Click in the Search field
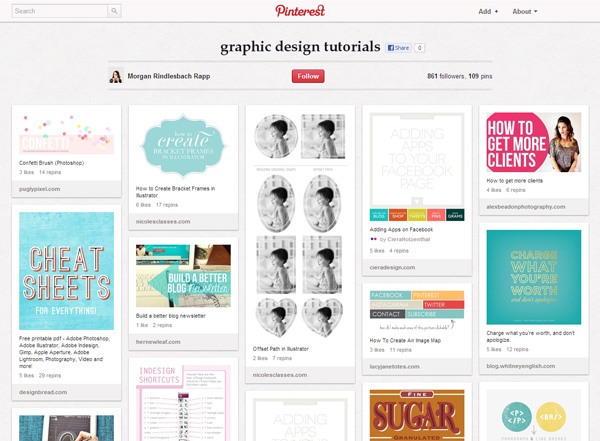 click(x=60, y=11)
